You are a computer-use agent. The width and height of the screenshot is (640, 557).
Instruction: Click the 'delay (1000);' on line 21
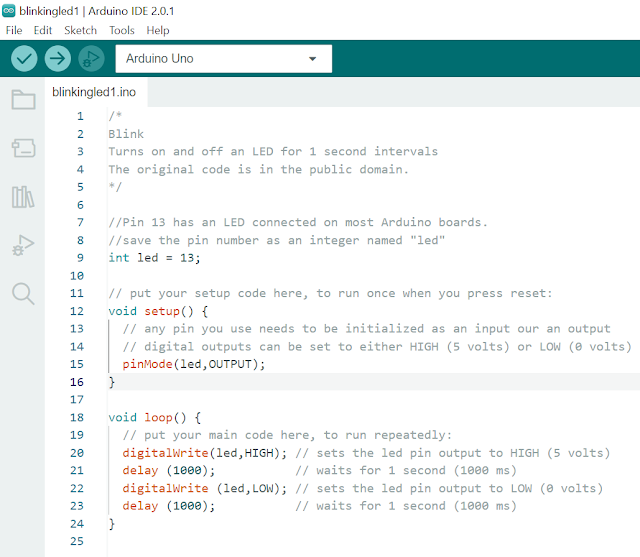coord(169,470)
